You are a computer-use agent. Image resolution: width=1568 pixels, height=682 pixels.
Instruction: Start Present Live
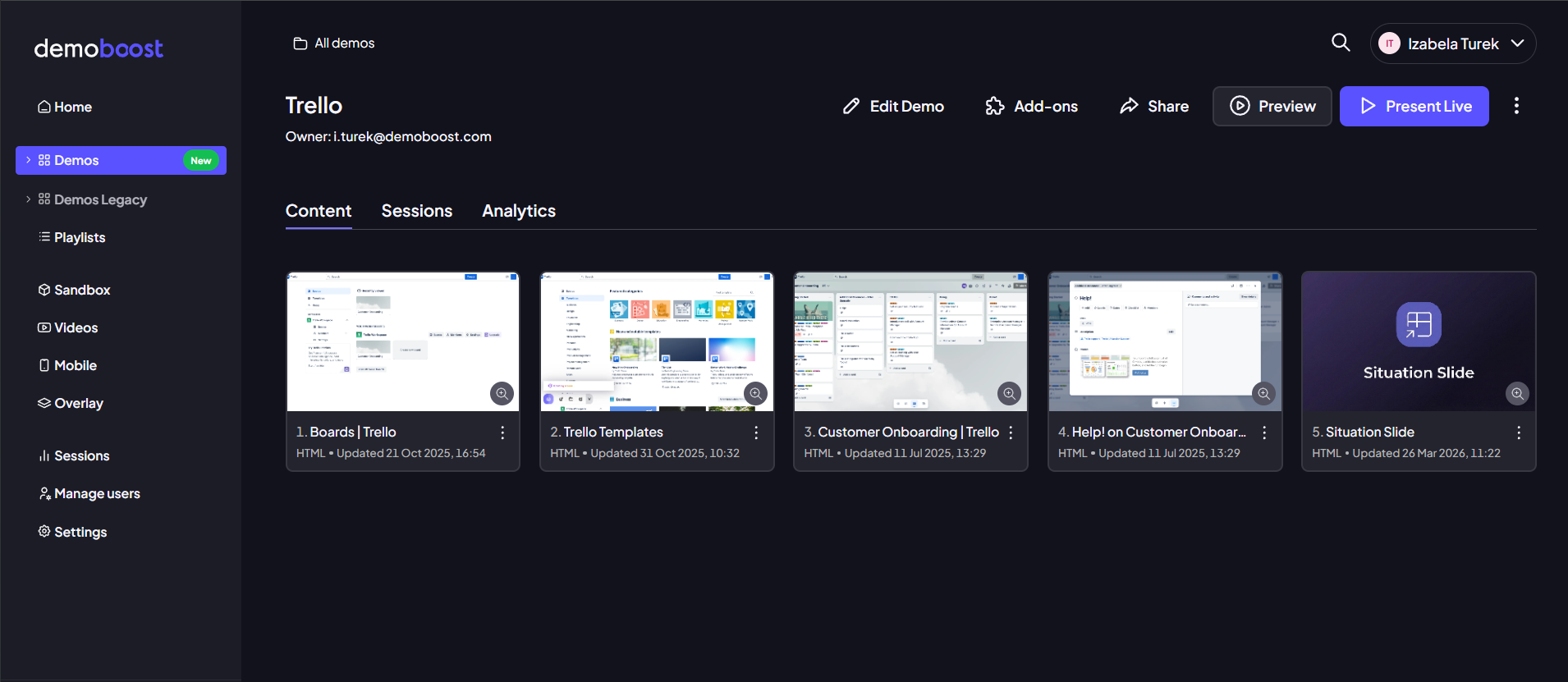point(1414,106)
